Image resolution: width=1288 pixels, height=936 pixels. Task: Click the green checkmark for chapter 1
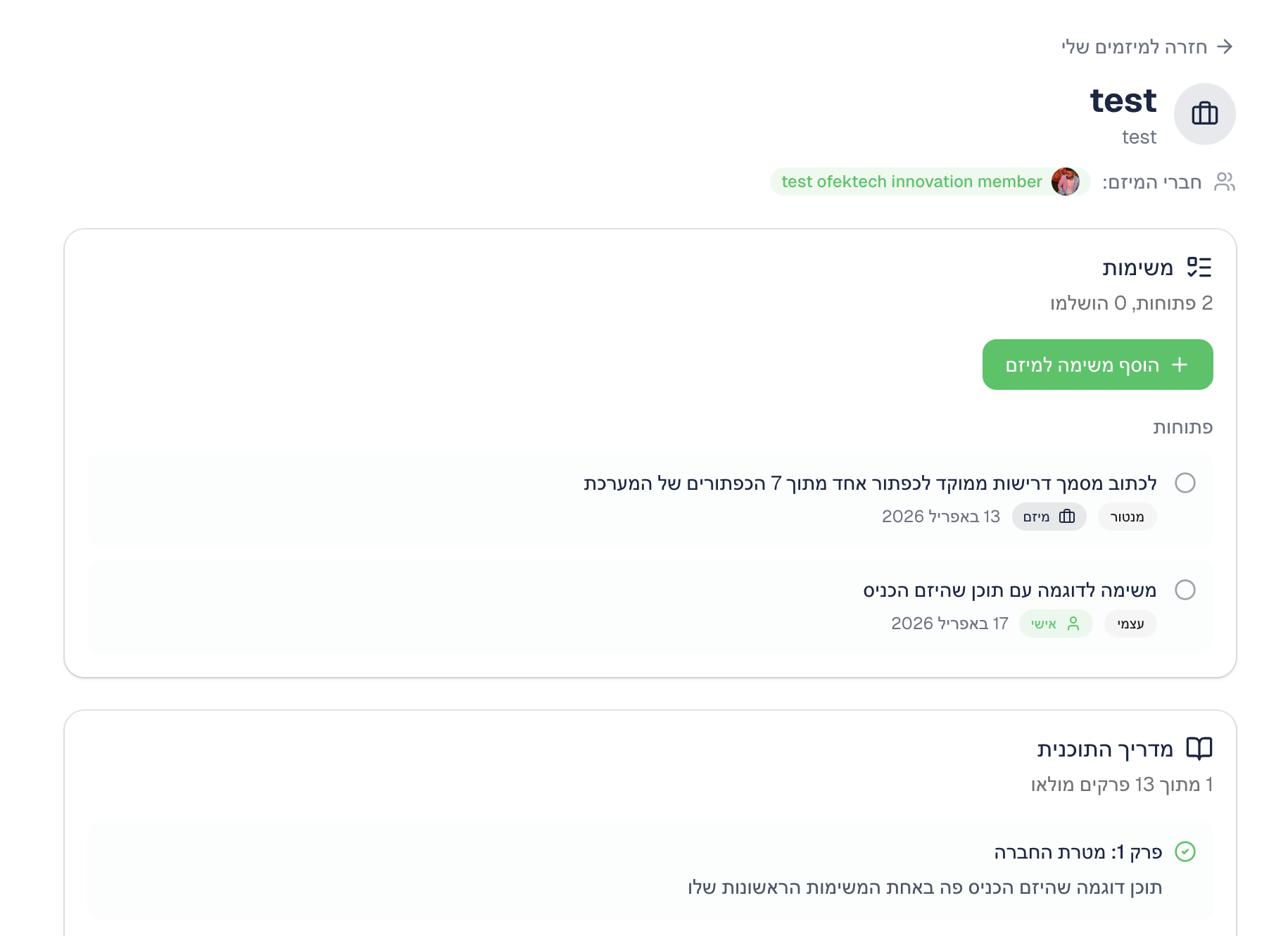1185,852
